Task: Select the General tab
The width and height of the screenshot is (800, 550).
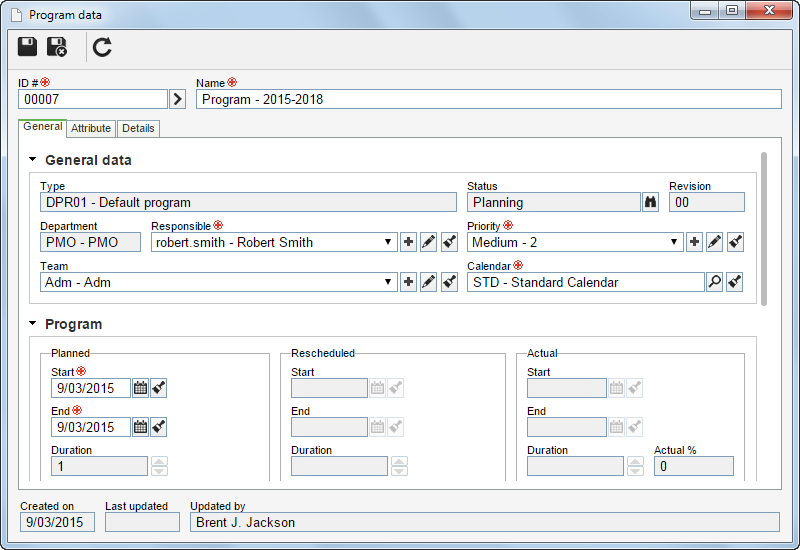Action: point(42,127)
